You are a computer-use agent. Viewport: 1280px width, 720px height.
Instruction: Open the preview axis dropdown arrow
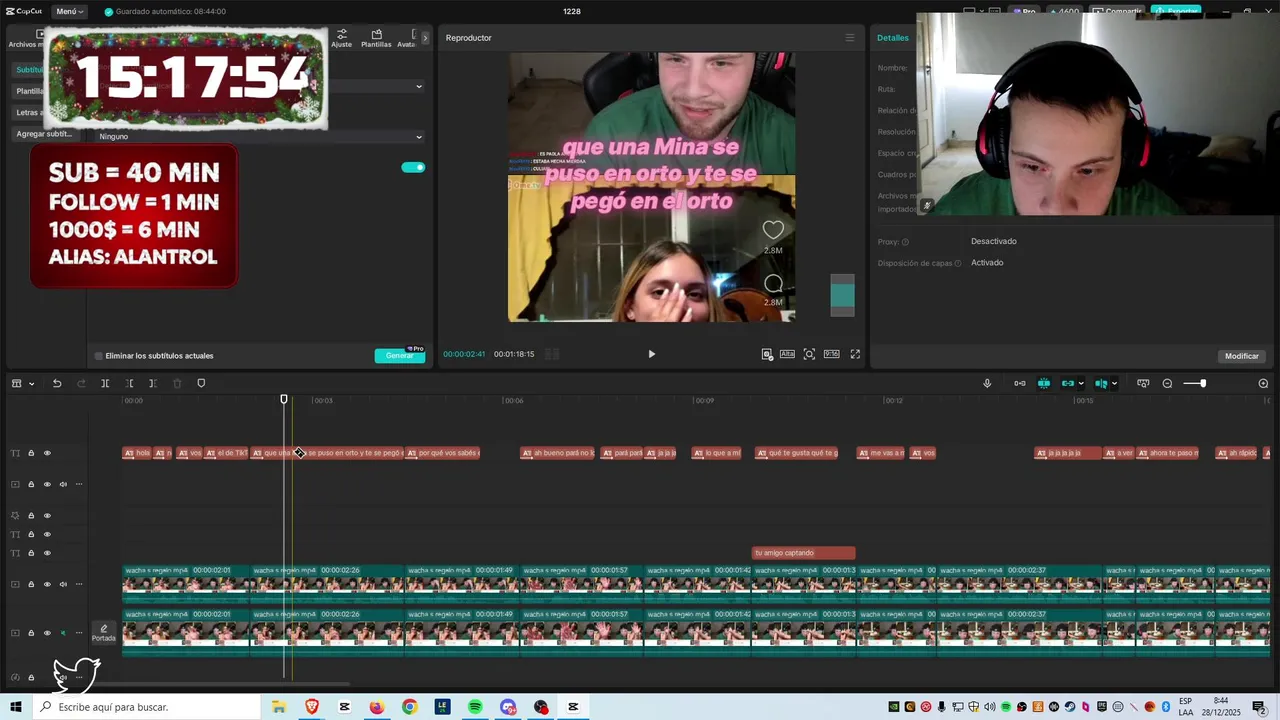(x=1114, y=383)
